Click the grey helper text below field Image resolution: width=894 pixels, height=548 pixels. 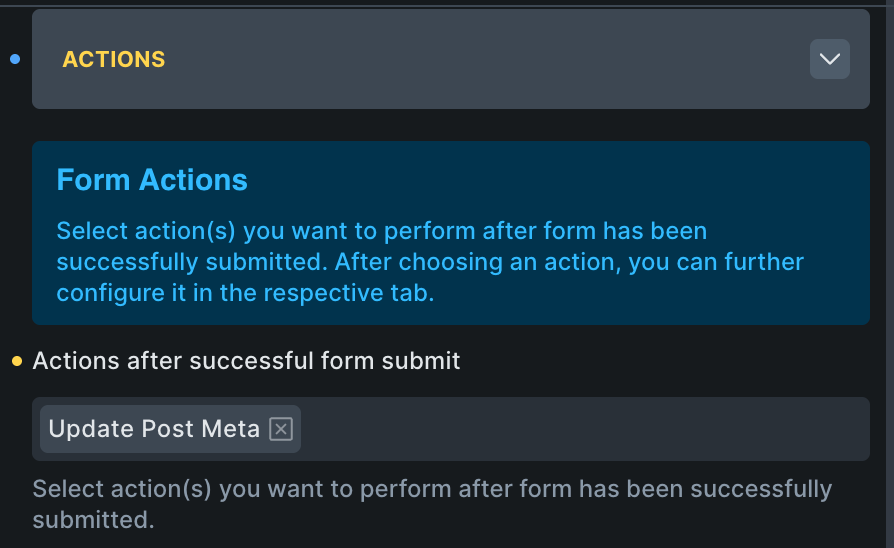pos(430,490)
